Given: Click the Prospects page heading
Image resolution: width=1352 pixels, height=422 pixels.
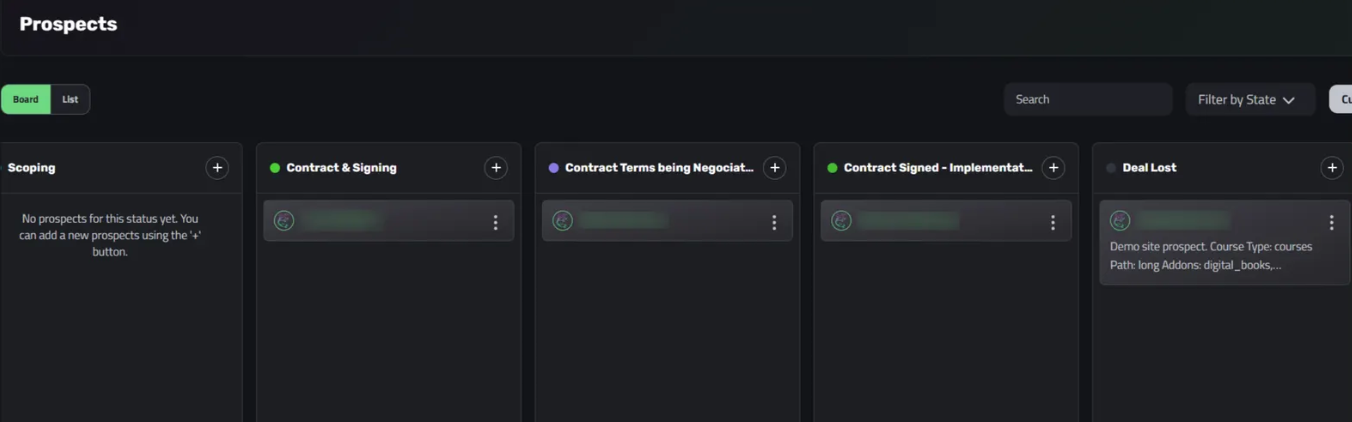Looking at the screenshot, I should coord(68,24).
